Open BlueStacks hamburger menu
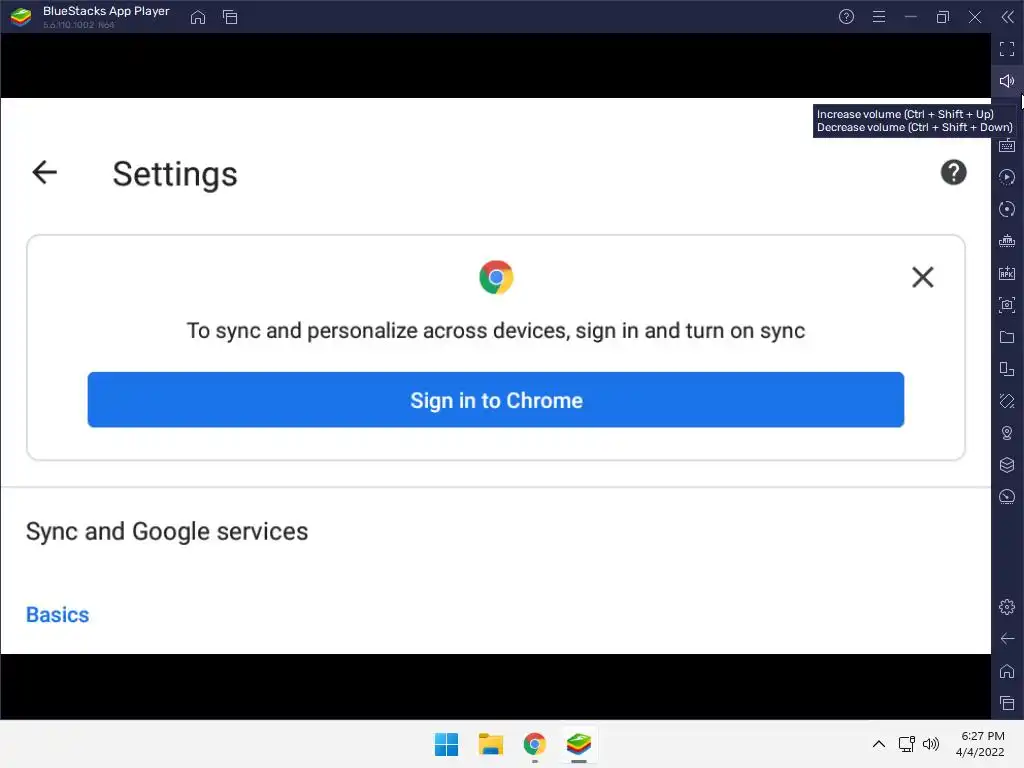The image size is (1024, 768). click(879, 17)
